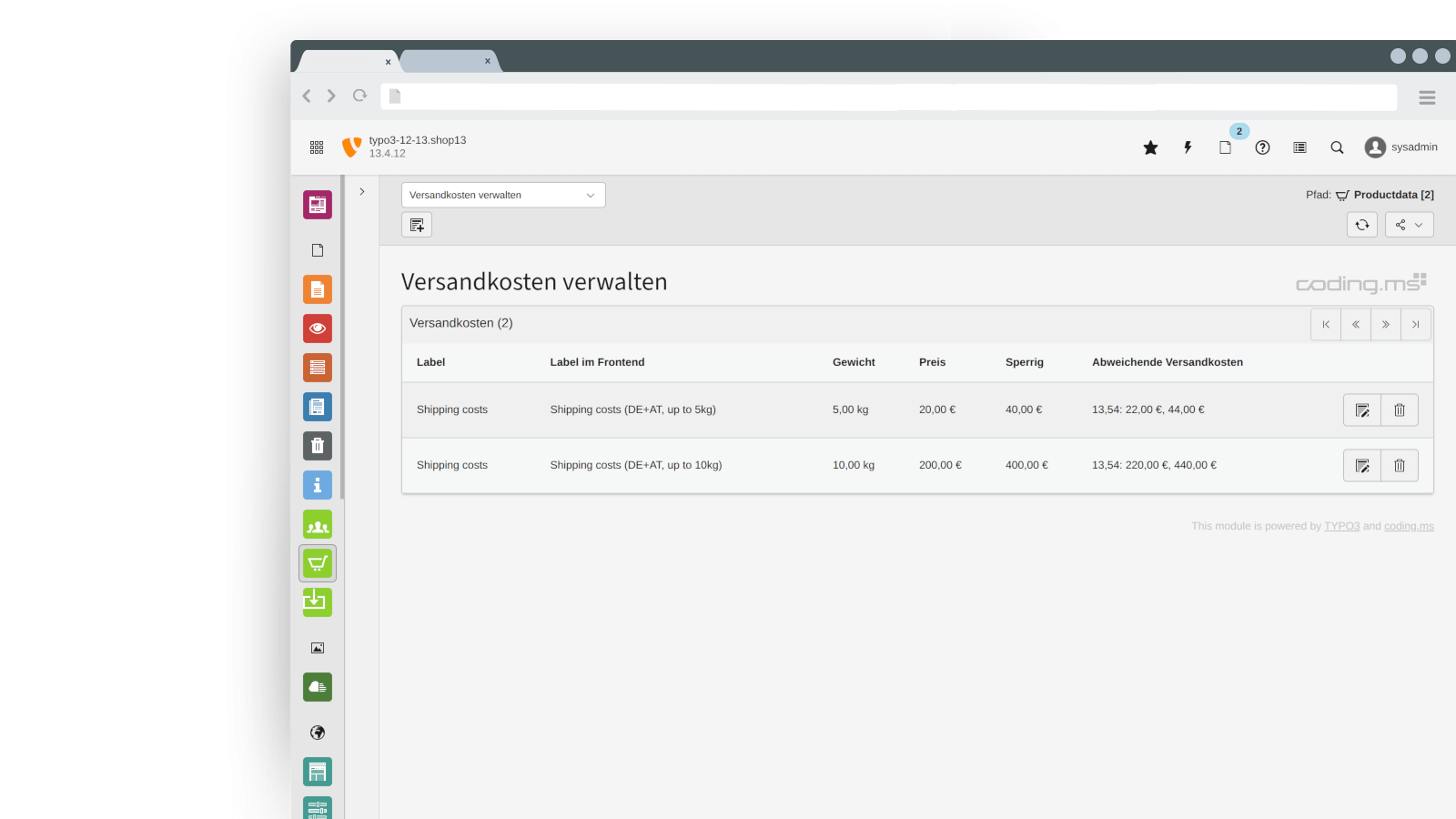
Task: Edit the up to 10kg shipping cost
Action: tap(1362, 466)
